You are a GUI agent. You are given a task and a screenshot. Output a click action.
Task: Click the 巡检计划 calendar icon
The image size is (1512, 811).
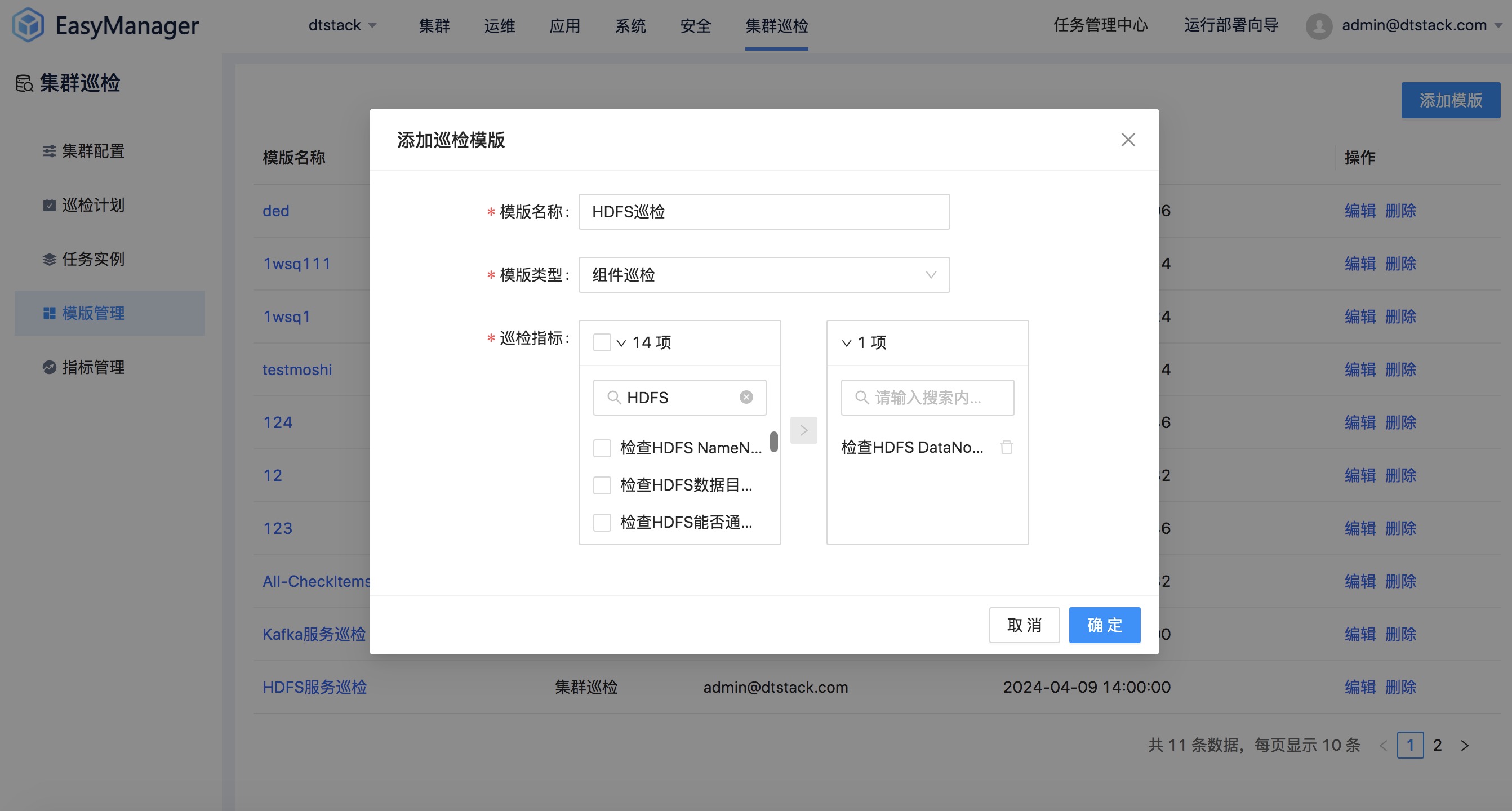click(x=50, y=206)
